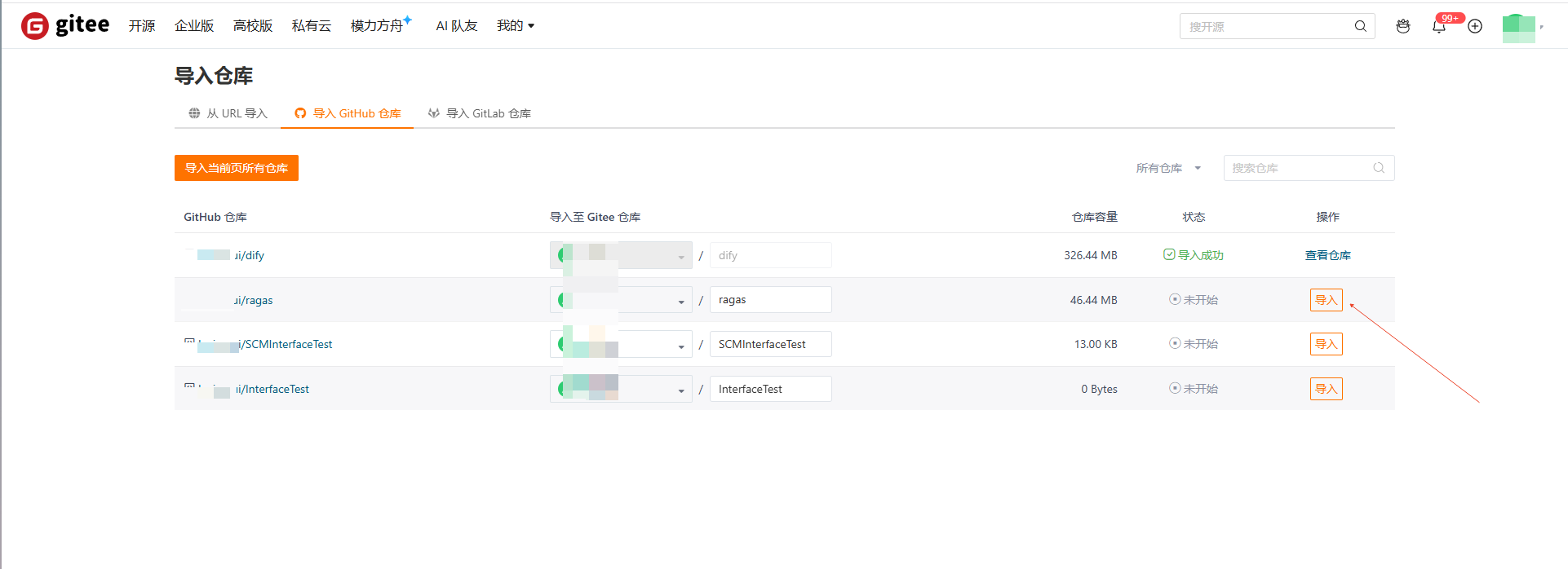Click 导入 button for SCMInterfaceTest
Image resolution: width=1568 pixels, height=569 pixels.
coord(1327,344)
